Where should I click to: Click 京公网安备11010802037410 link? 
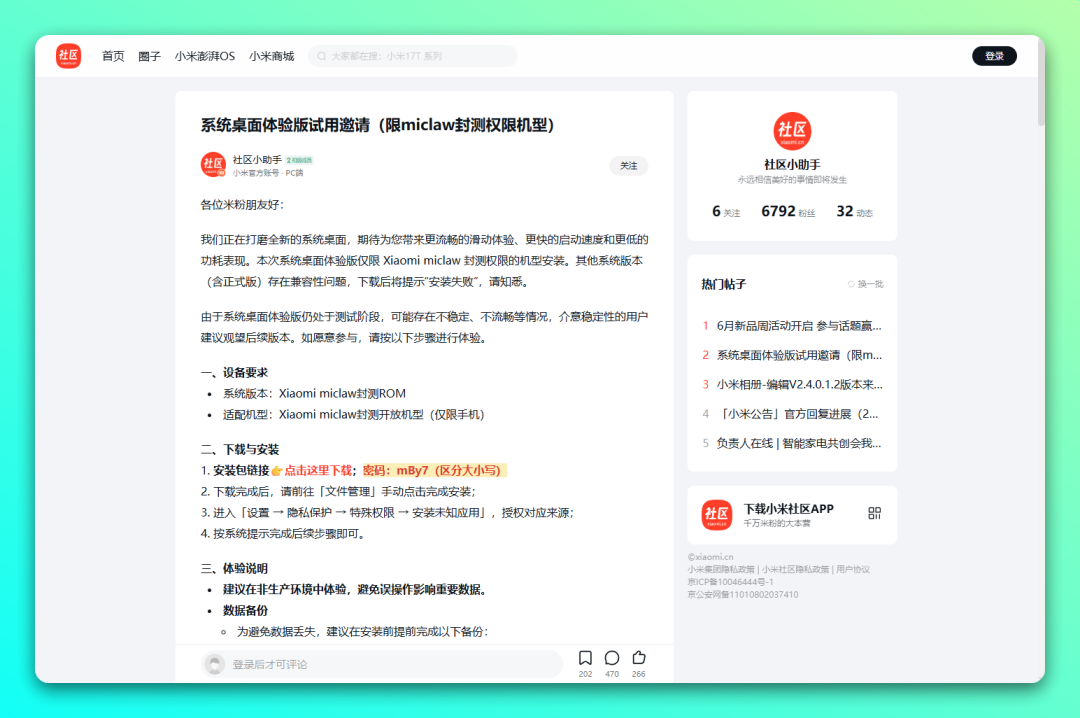742,595
